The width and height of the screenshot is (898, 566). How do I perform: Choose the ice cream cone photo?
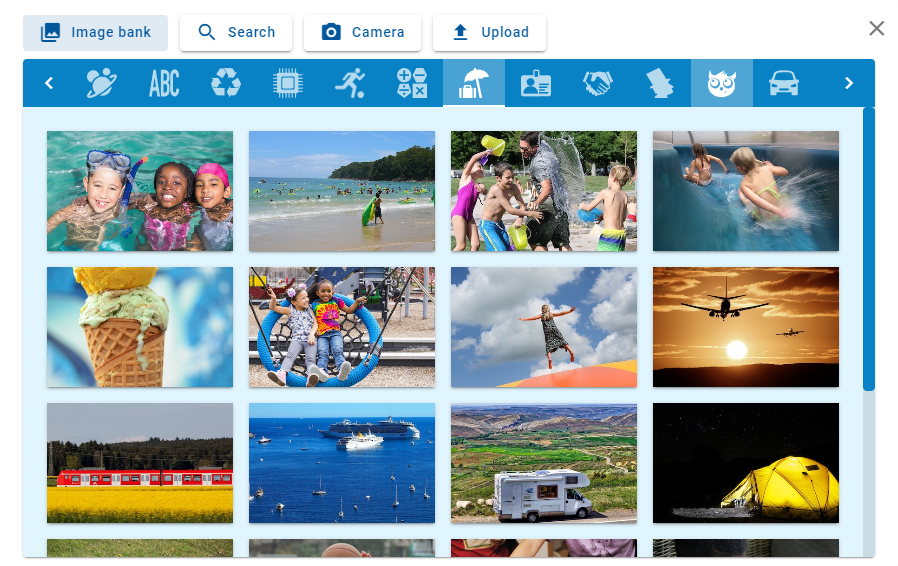point(140,327)
